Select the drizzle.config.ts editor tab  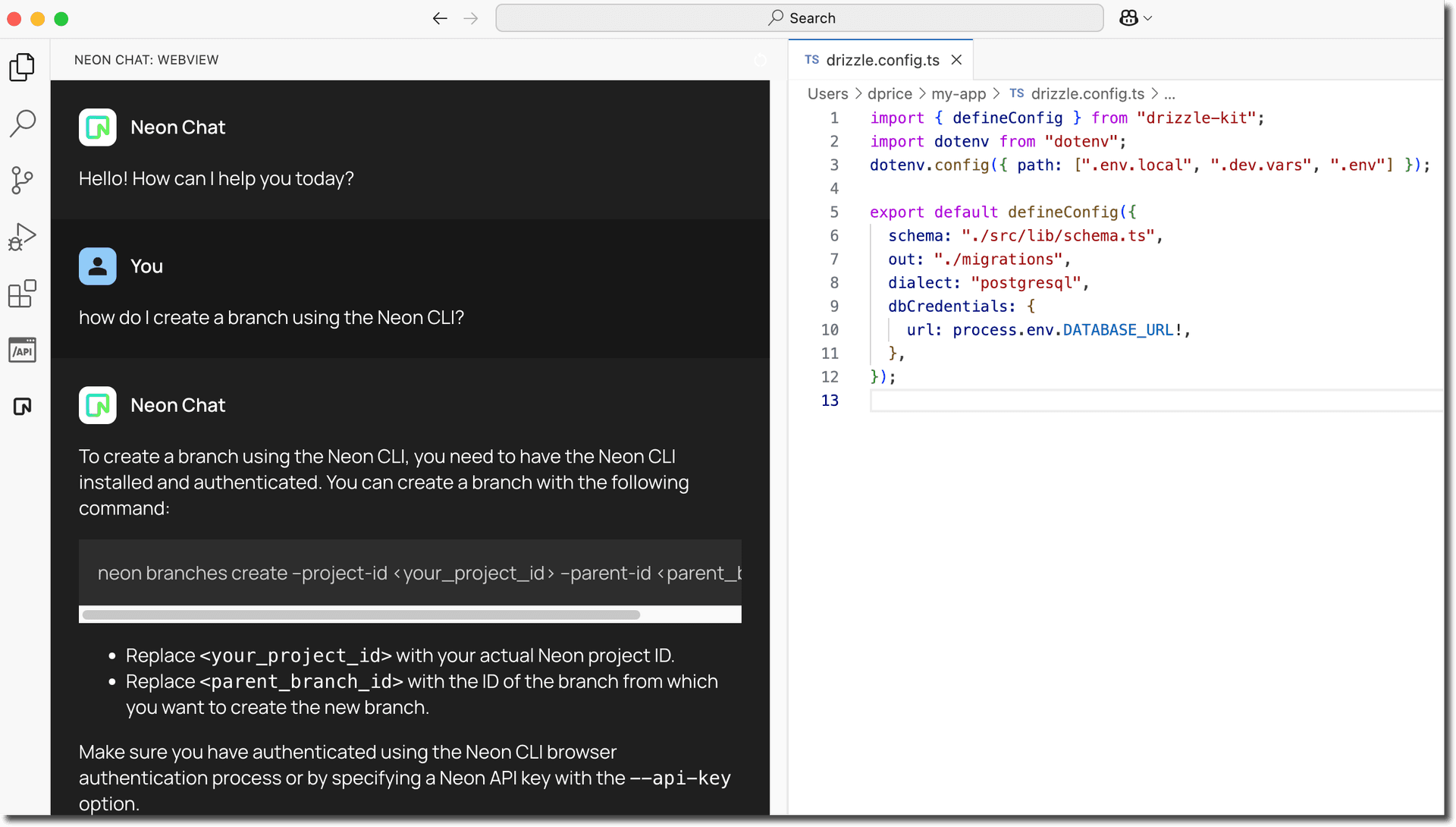(880, 60)
